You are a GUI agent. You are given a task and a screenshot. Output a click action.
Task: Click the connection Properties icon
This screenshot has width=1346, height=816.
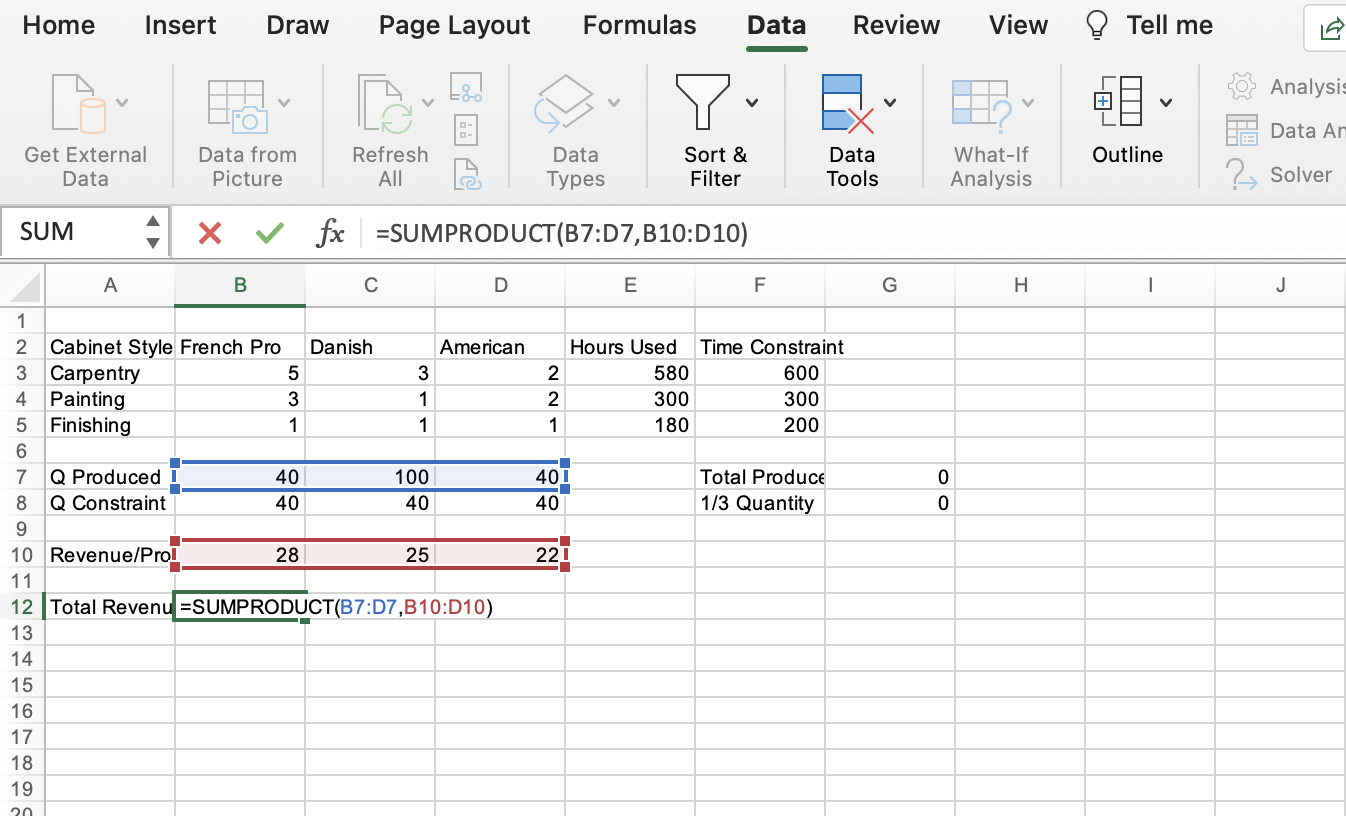click(x=466, y=130)
